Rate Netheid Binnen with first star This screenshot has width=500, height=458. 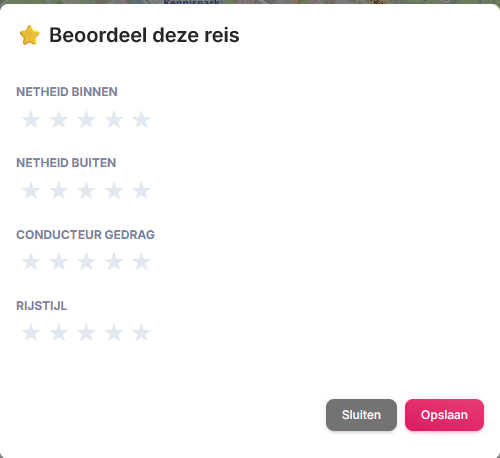[31, 119]
